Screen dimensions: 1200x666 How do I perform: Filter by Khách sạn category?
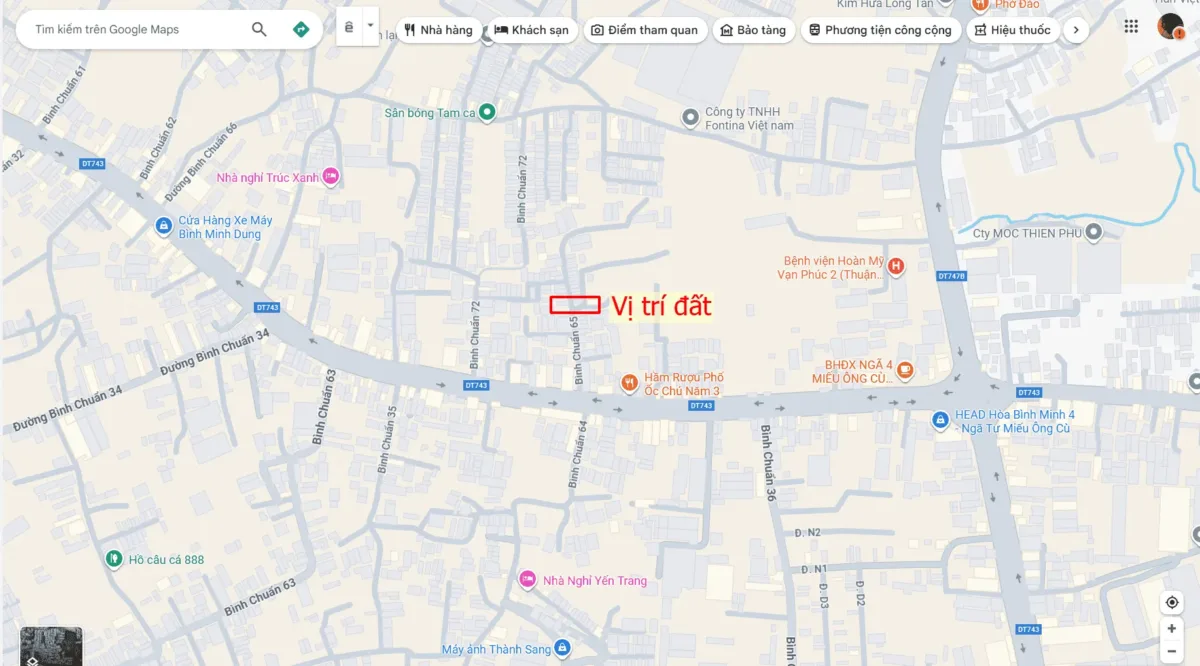coord(532,30)
